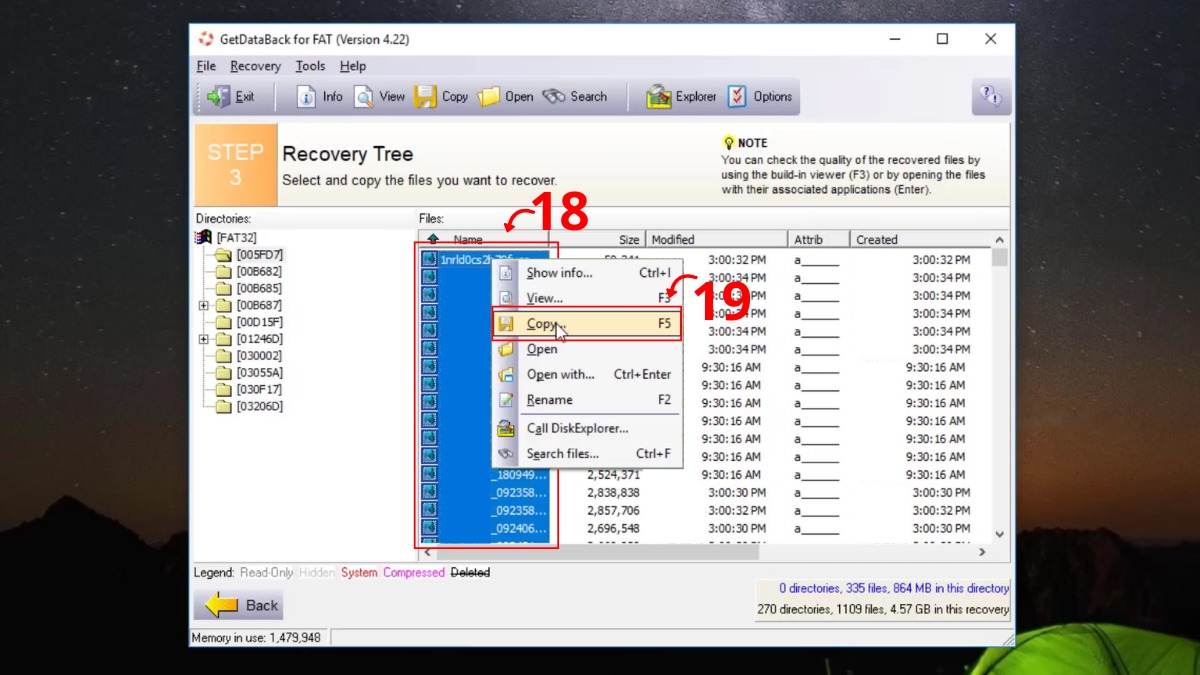Image resolution: width=1200 pixels, height=675 pixels.
Task: Click the file icon beside 1nrld0cs
Action: (429, 259)
